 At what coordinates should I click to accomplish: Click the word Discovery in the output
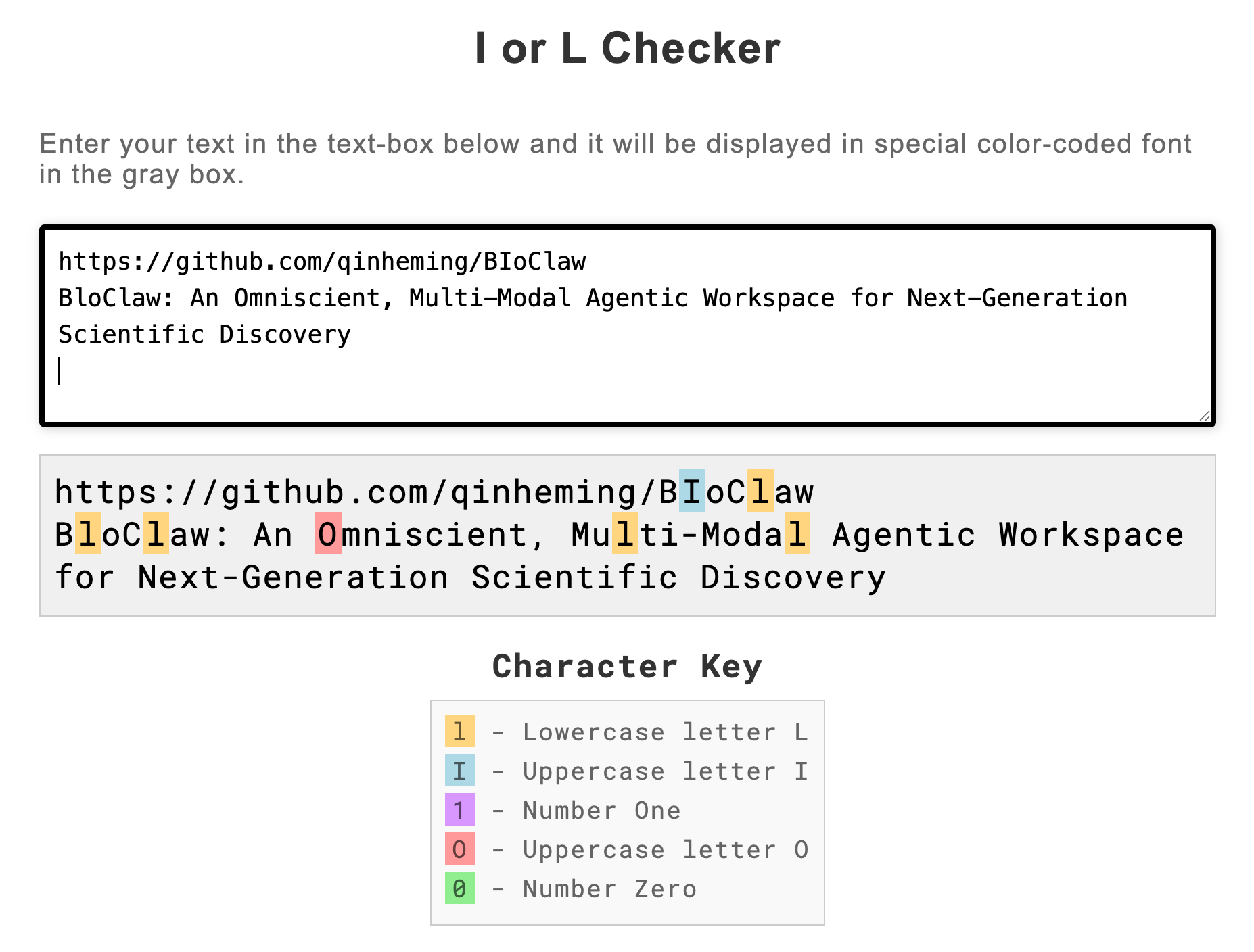coord(793,576)
